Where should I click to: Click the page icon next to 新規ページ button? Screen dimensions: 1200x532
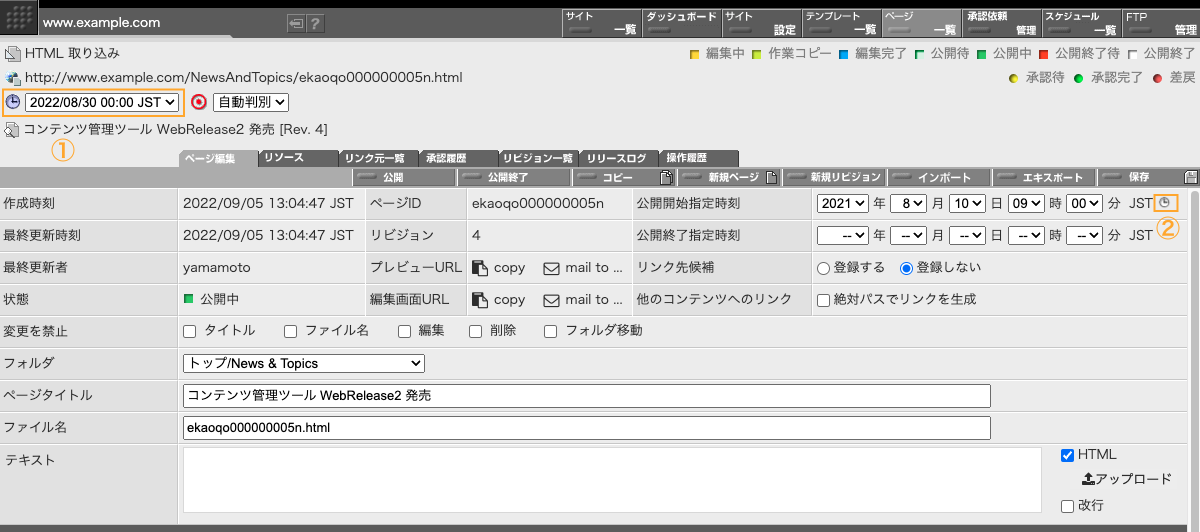(771, 177)
